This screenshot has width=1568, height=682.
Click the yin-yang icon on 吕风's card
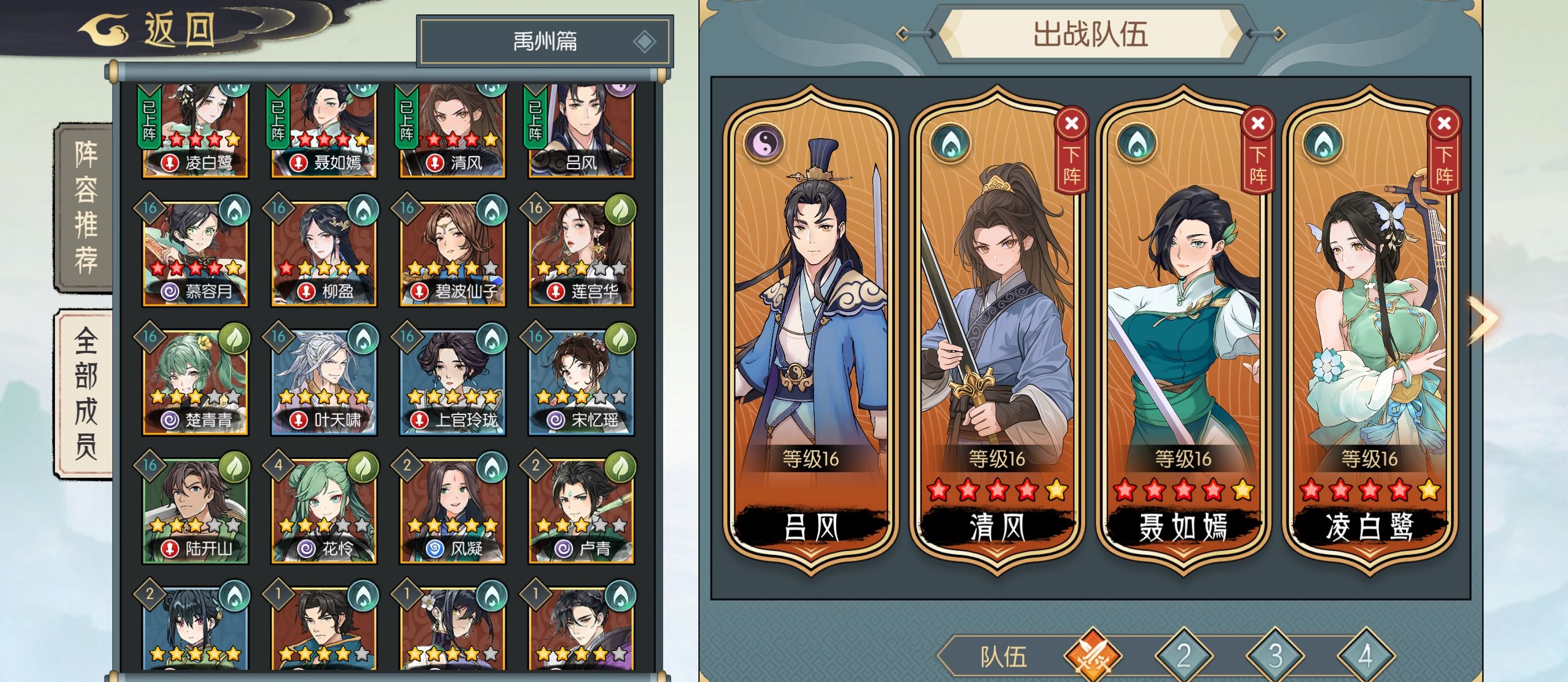click(x=764, y=143)
